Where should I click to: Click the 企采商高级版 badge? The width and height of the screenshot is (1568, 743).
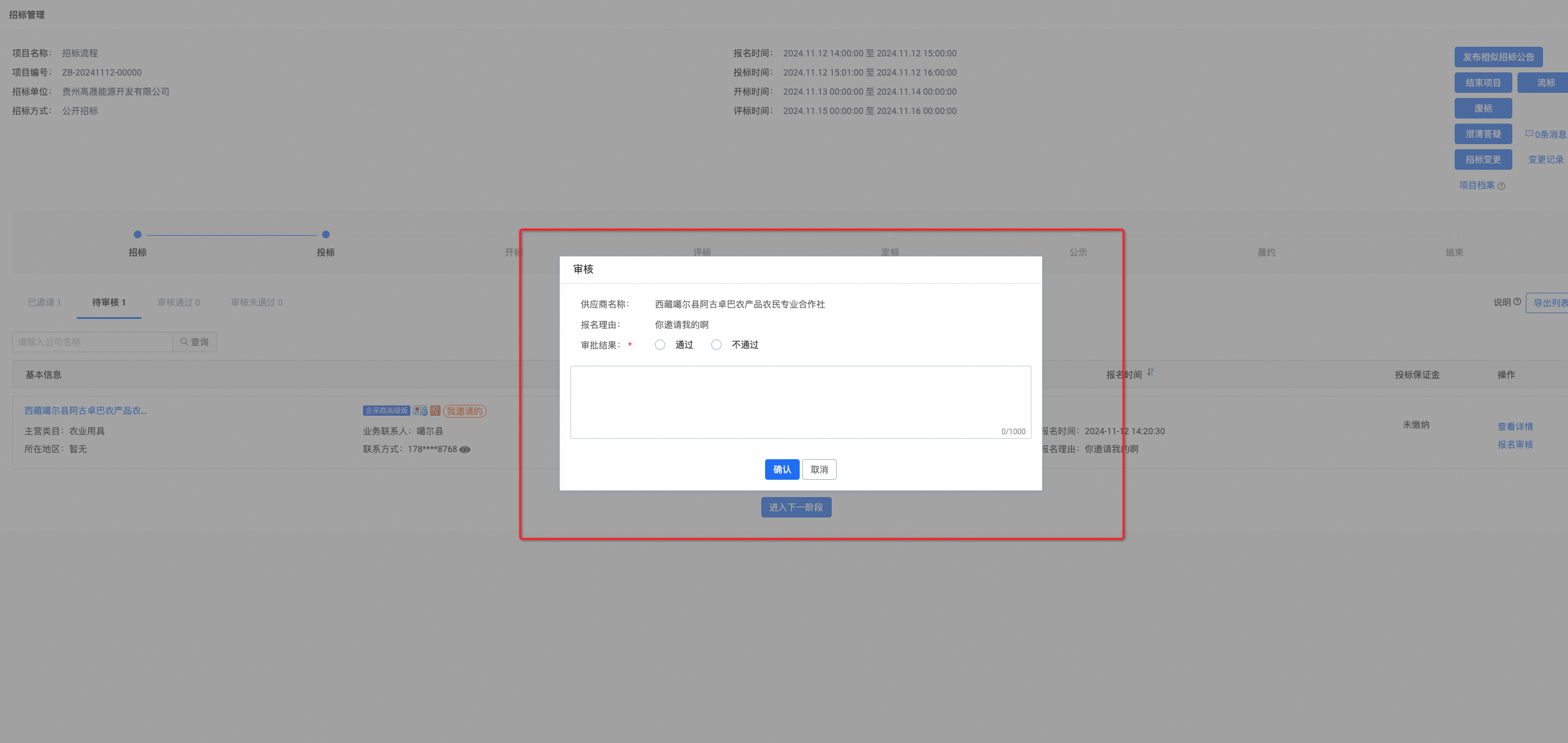386,411
